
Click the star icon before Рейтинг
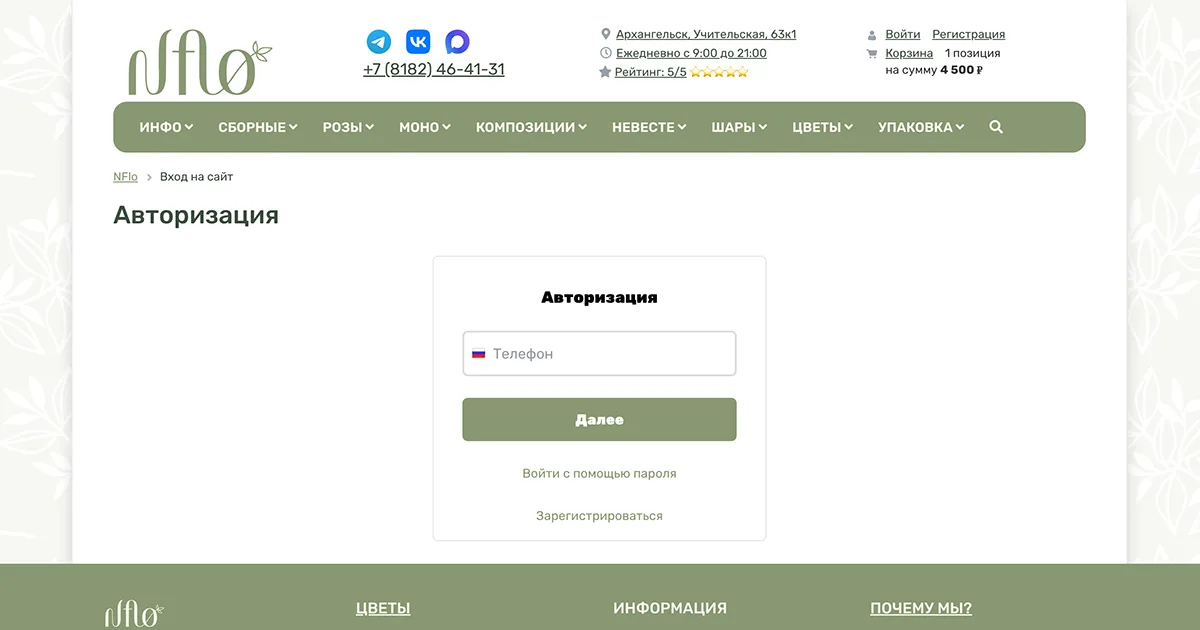pyautogui.click(x=605, y=72)
